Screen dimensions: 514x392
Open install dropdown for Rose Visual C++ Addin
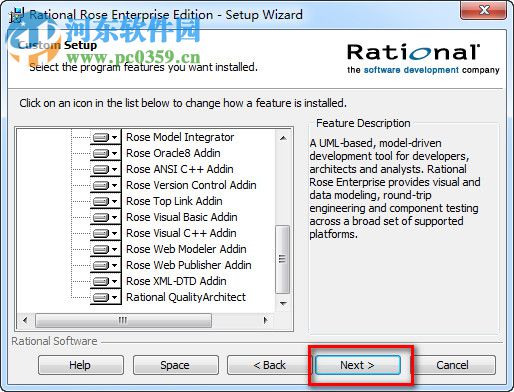tap(105, 233)
